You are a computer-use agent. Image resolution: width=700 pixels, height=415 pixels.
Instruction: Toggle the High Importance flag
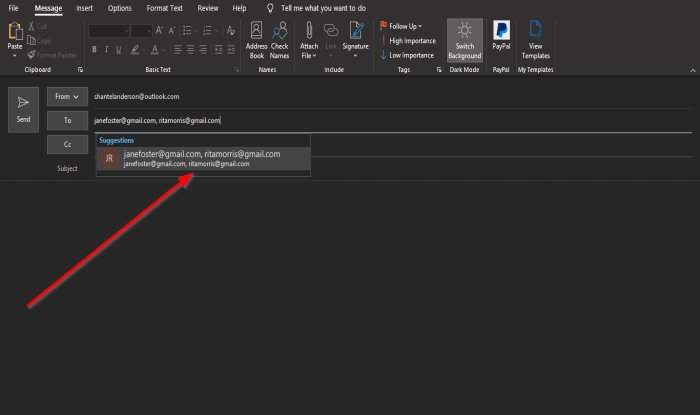408,41
